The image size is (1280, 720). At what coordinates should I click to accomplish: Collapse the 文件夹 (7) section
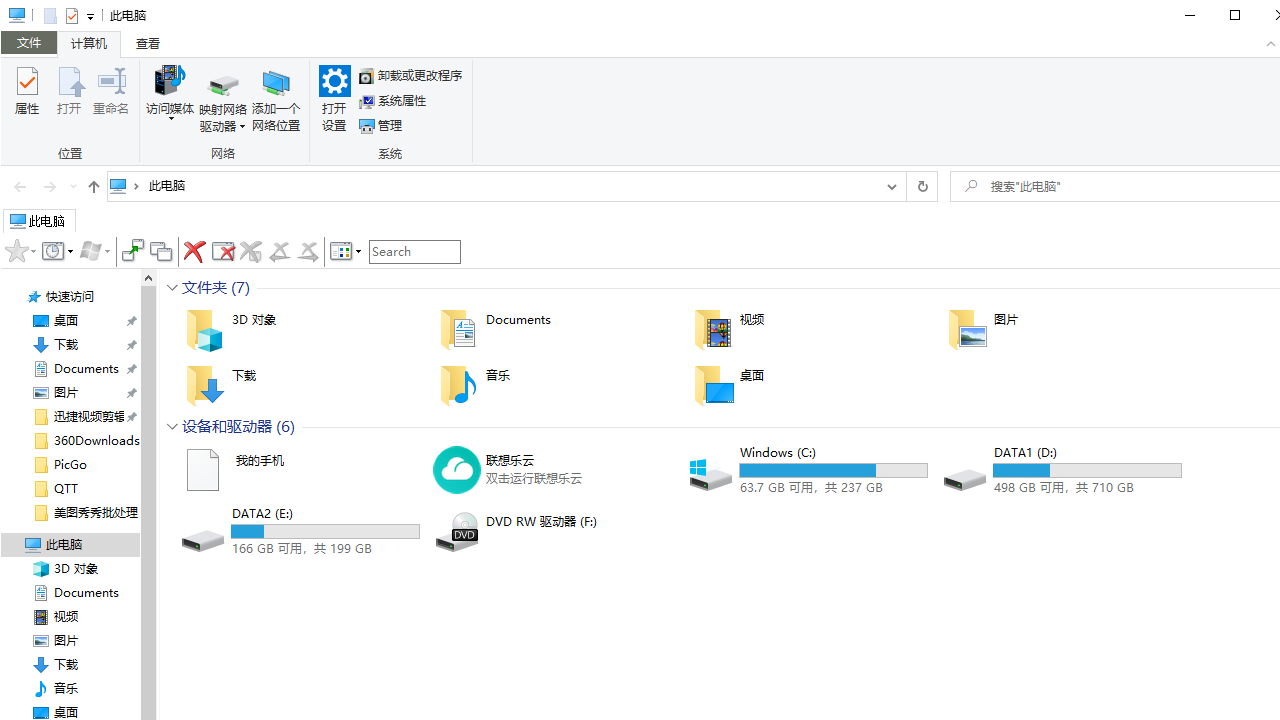coord(172,287)
